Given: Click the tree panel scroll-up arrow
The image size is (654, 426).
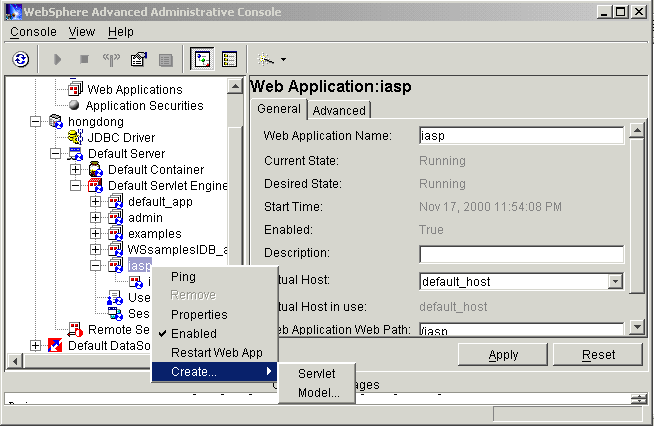Looking at the screenshot, I should (235, 86).
